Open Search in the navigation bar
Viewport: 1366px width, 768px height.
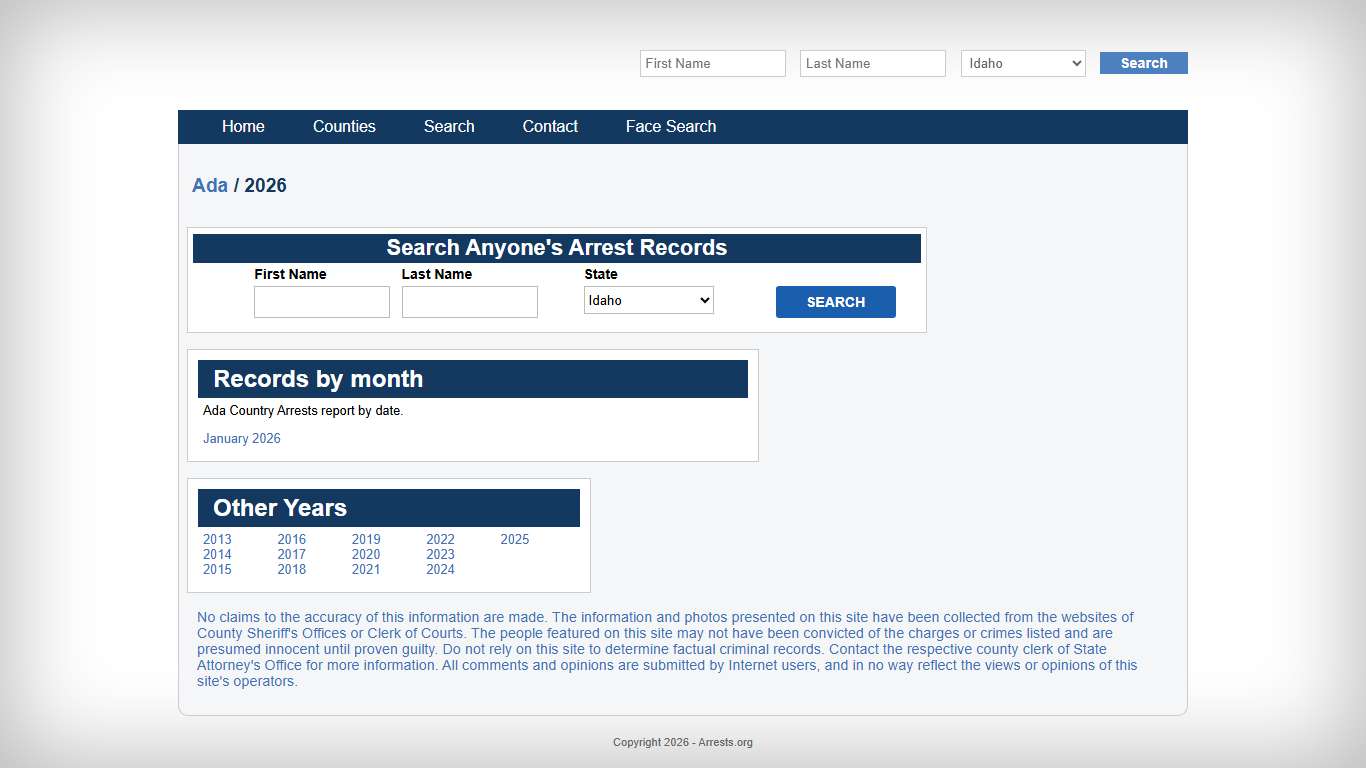click(x=449, y=126)
